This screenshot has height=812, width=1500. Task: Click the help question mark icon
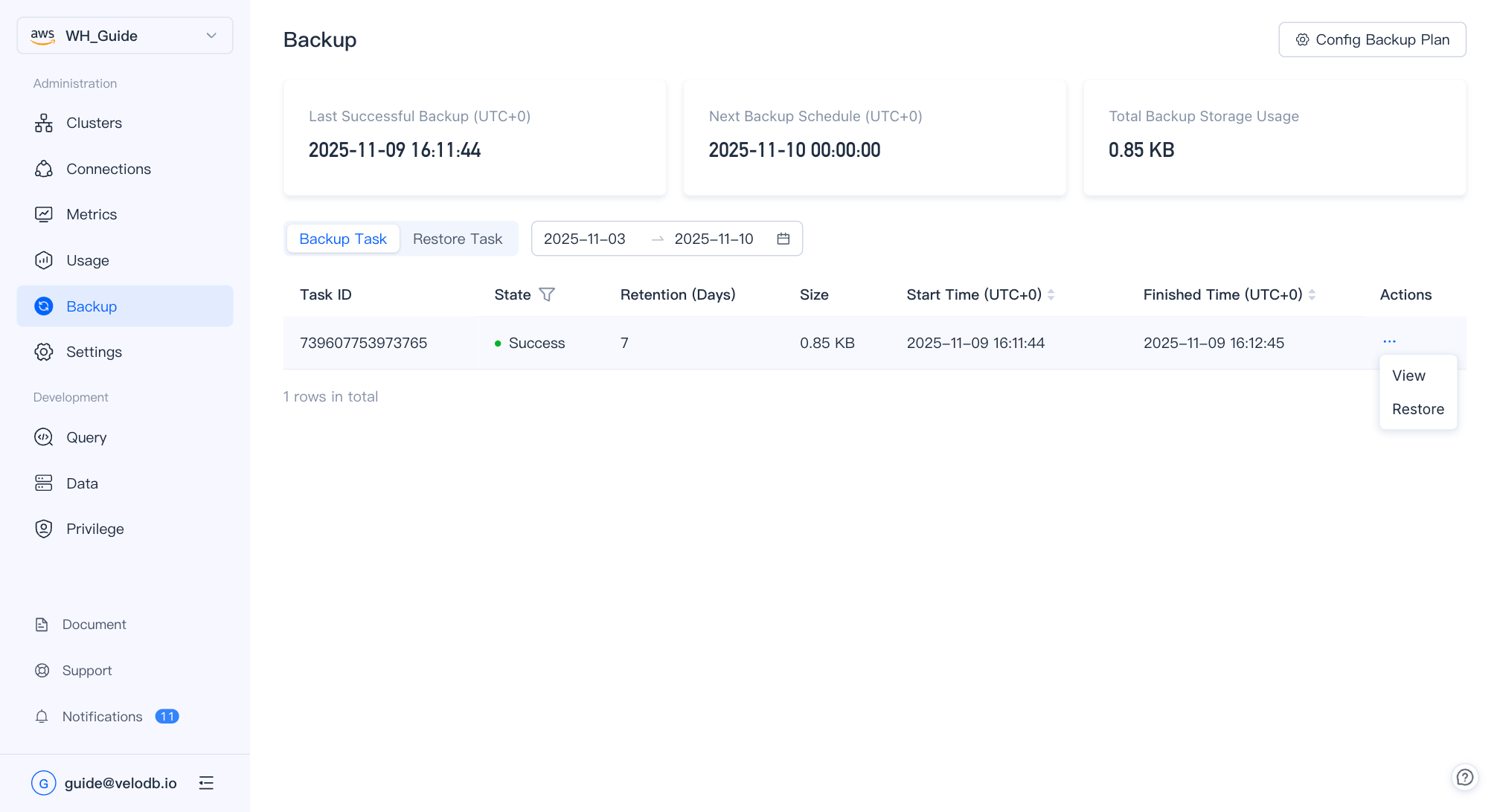[x=1464, y=777]
